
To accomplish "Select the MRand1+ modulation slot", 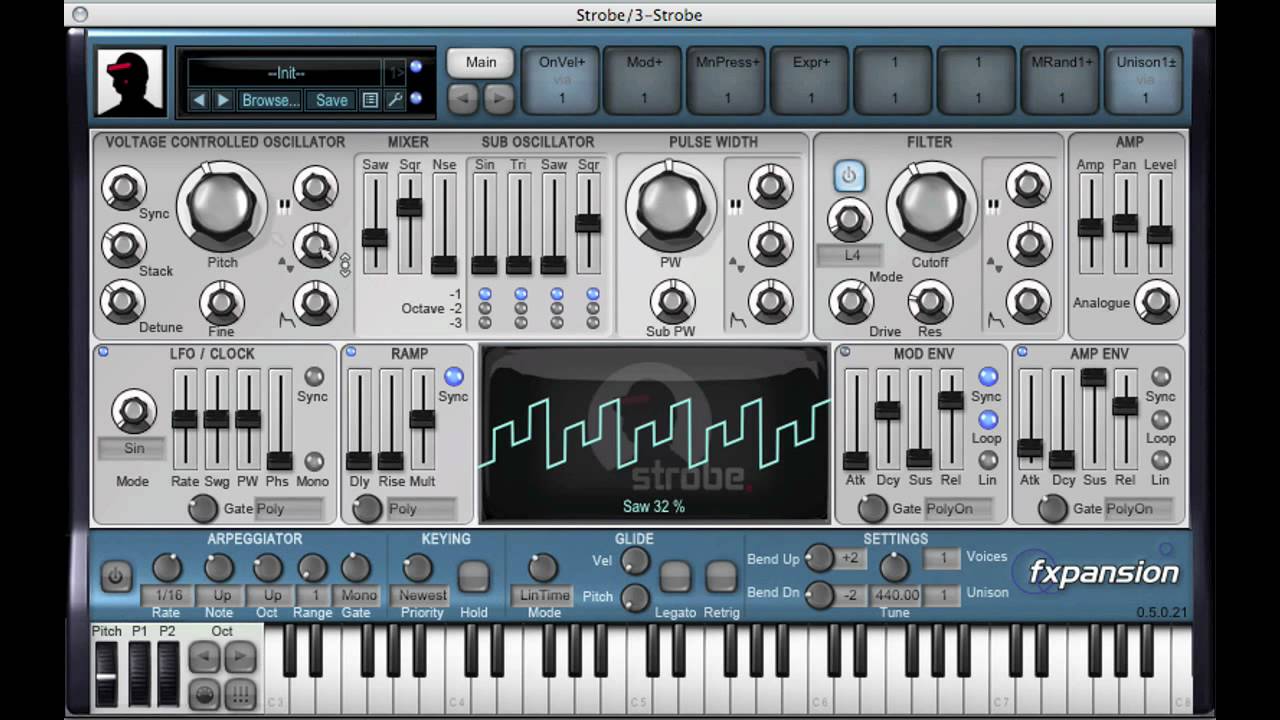I will (x=1061, y=80).
